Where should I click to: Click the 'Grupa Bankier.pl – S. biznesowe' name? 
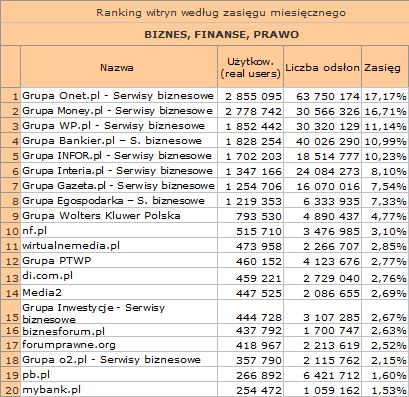coord(112,141)
